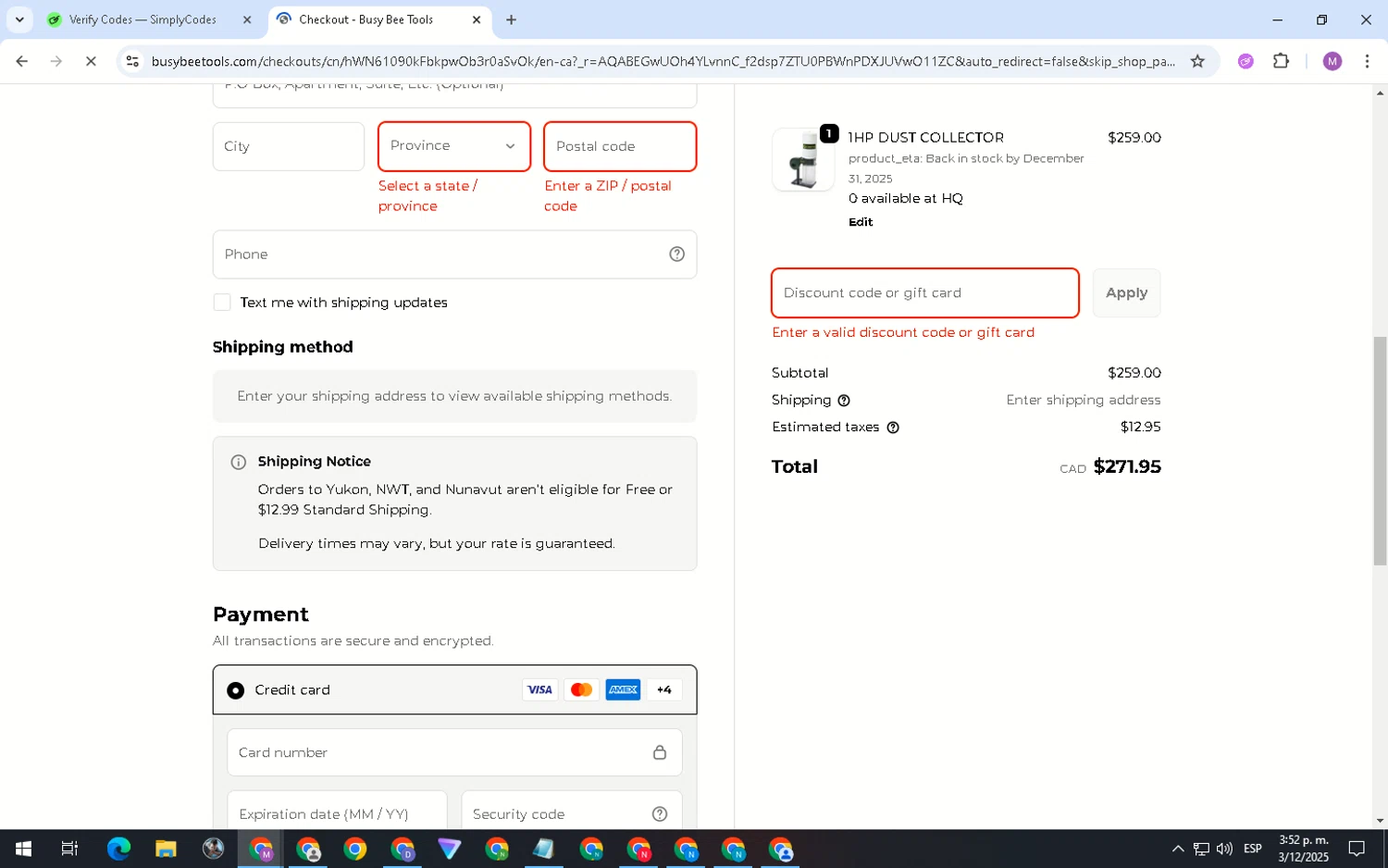
Task: Click into the Phone field
Action: click(x=454, y=254)
